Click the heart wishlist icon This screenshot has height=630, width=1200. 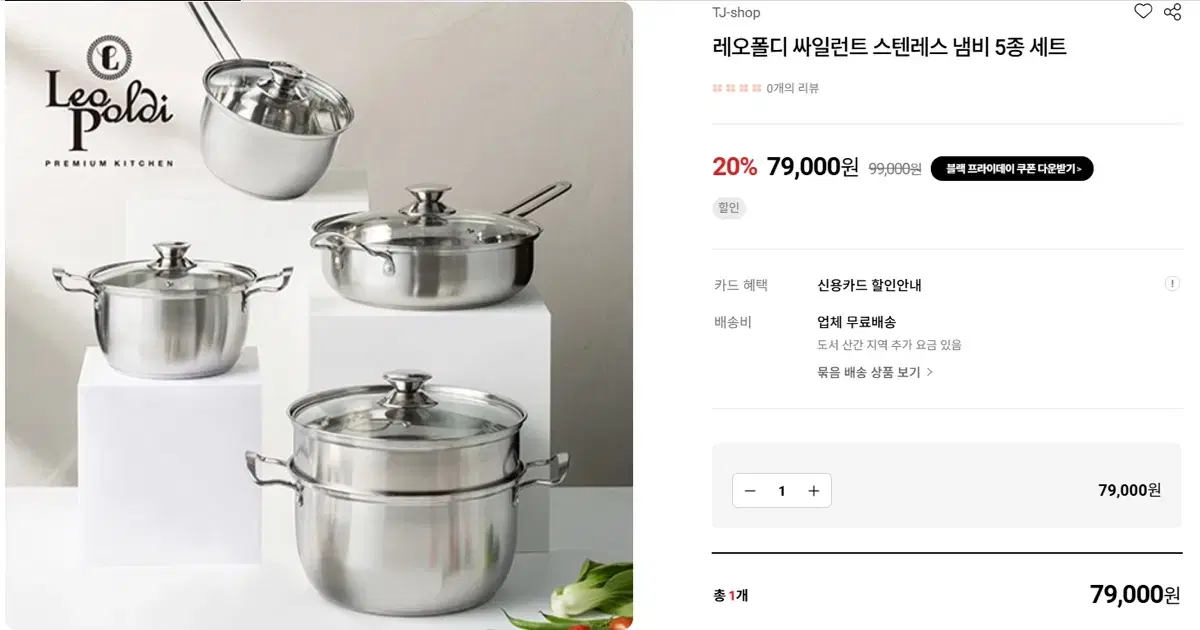tap(1143, 11)
